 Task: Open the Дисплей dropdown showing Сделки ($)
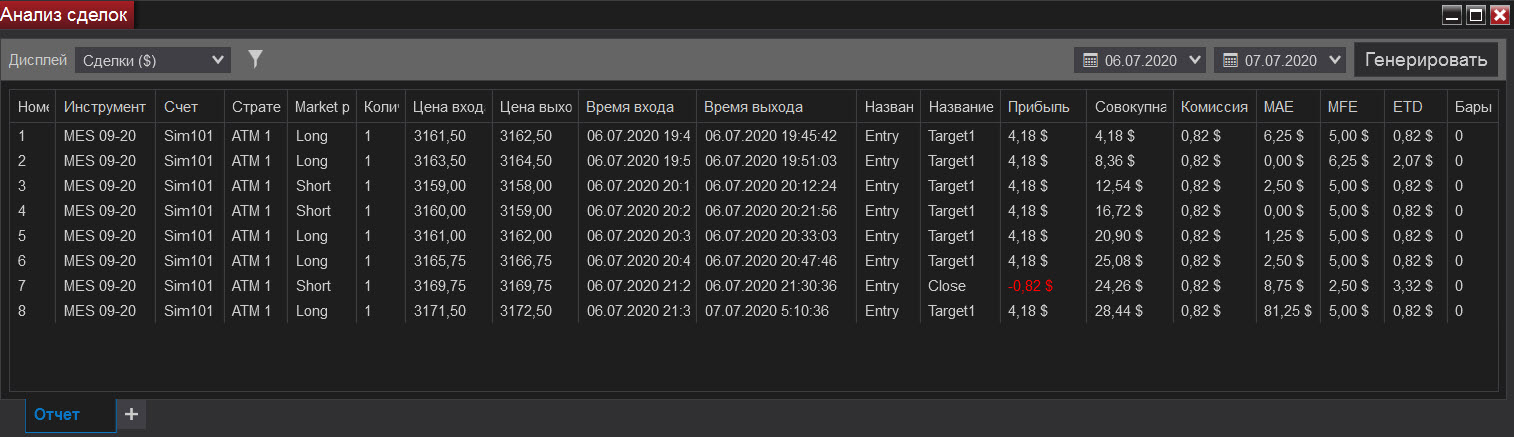pyautogui.click(x=153, y=61)
